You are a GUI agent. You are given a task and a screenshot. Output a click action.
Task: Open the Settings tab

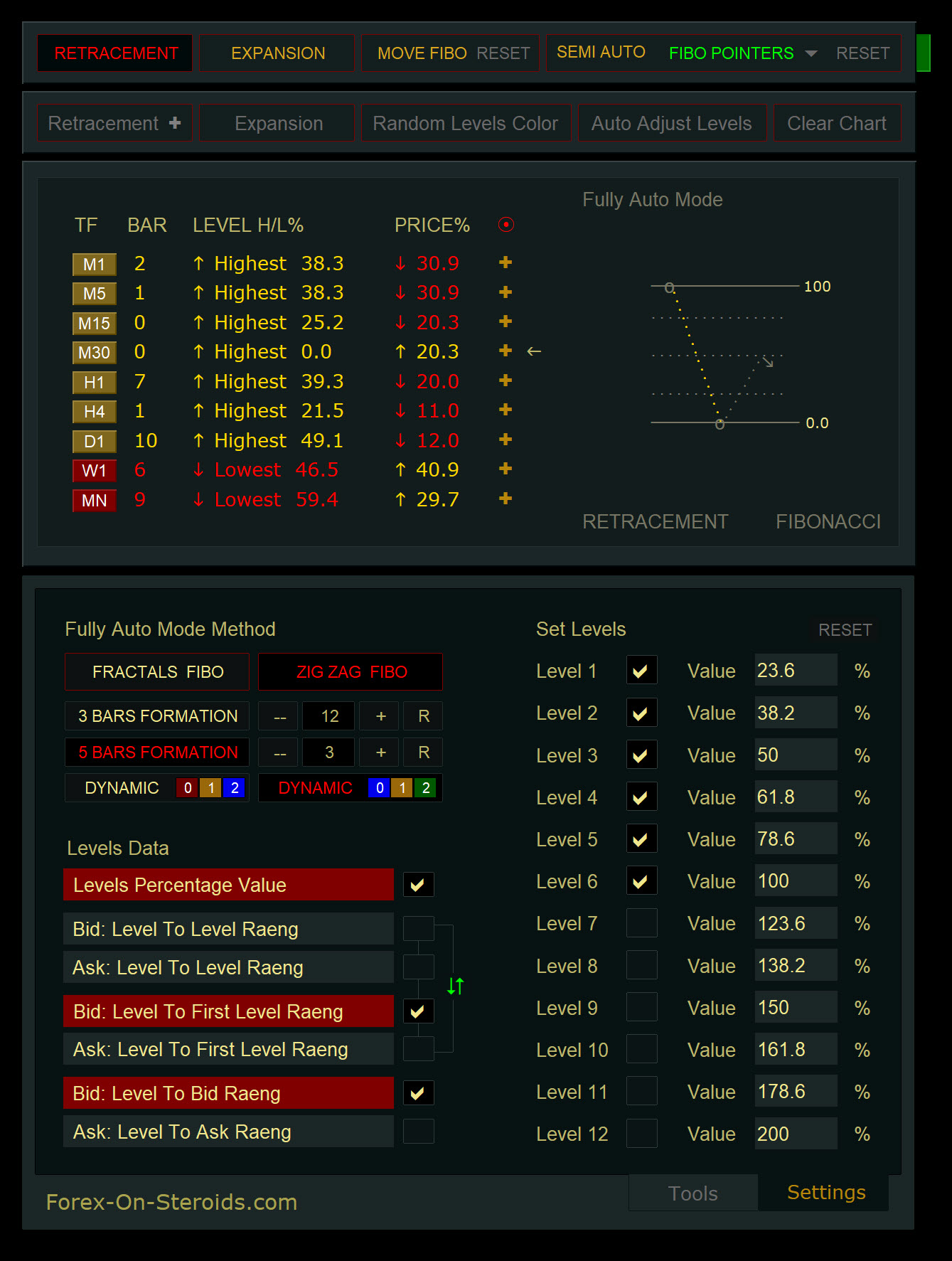pyautogui.click(x=825, y=1192)
